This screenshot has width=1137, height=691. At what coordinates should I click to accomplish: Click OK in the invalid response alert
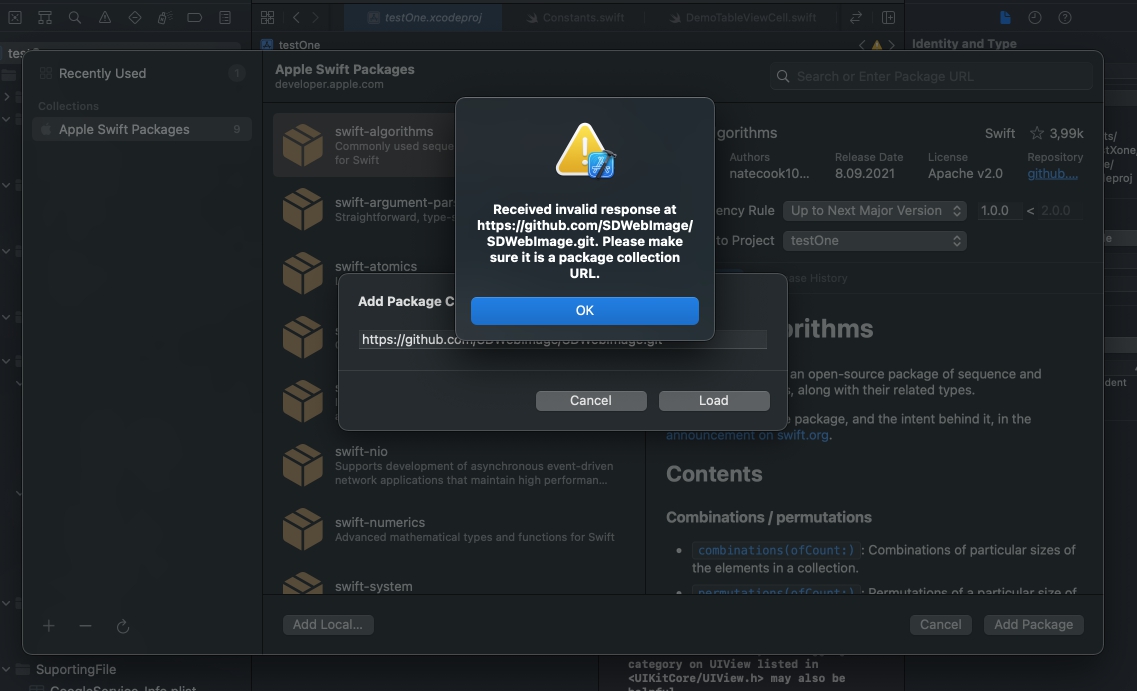[584, 310]
